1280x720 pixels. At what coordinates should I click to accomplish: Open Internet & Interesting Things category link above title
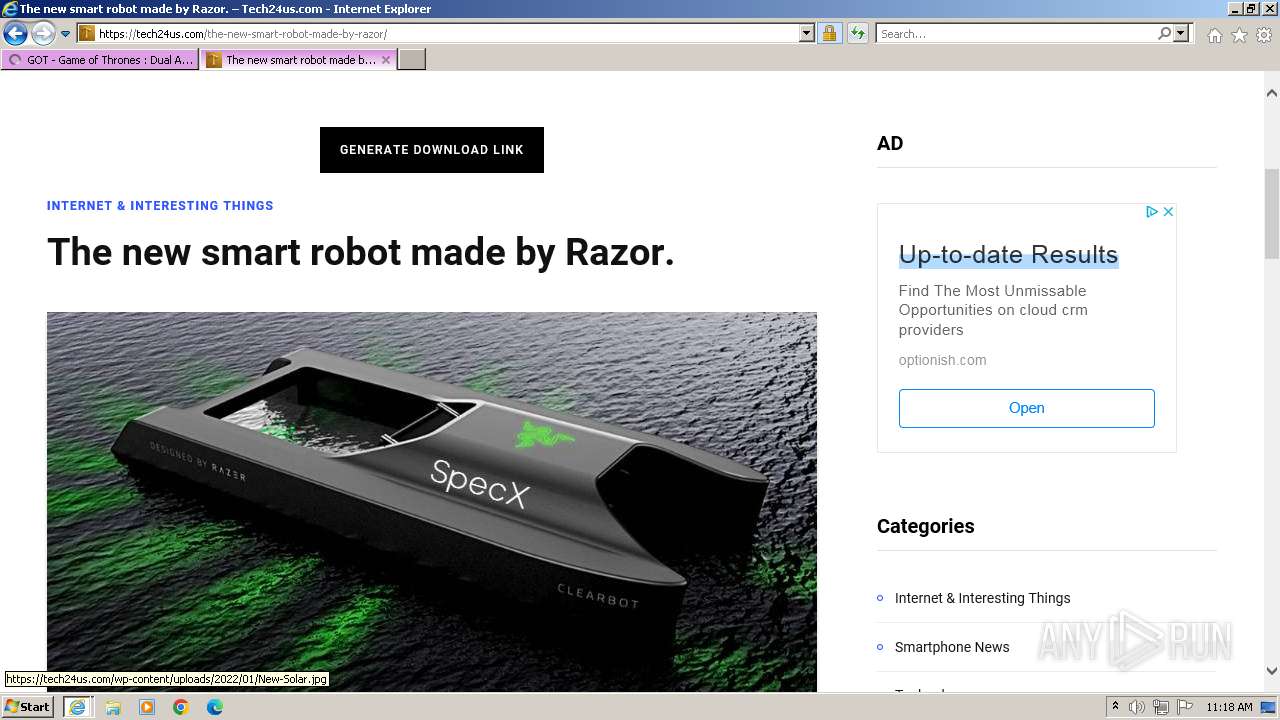click(160, 206)
